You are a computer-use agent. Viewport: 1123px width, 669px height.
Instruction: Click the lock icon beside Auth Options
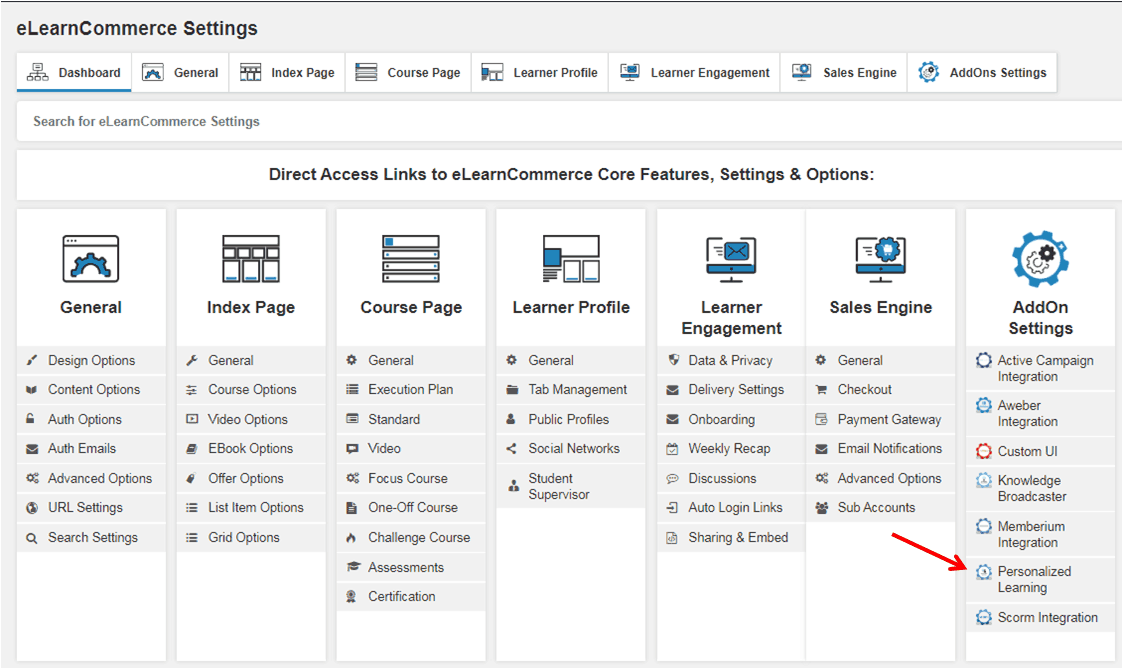[30, 419]
